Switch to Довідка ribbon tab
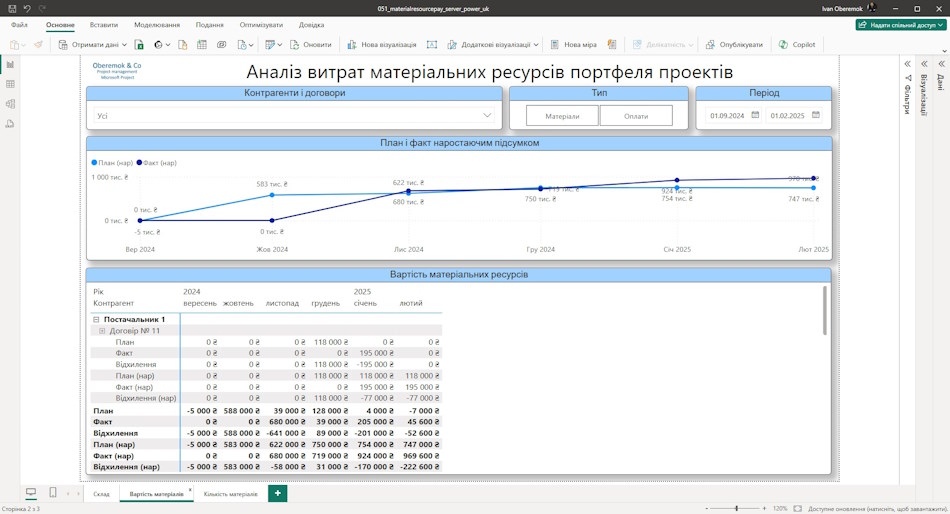 coord(311,25)
